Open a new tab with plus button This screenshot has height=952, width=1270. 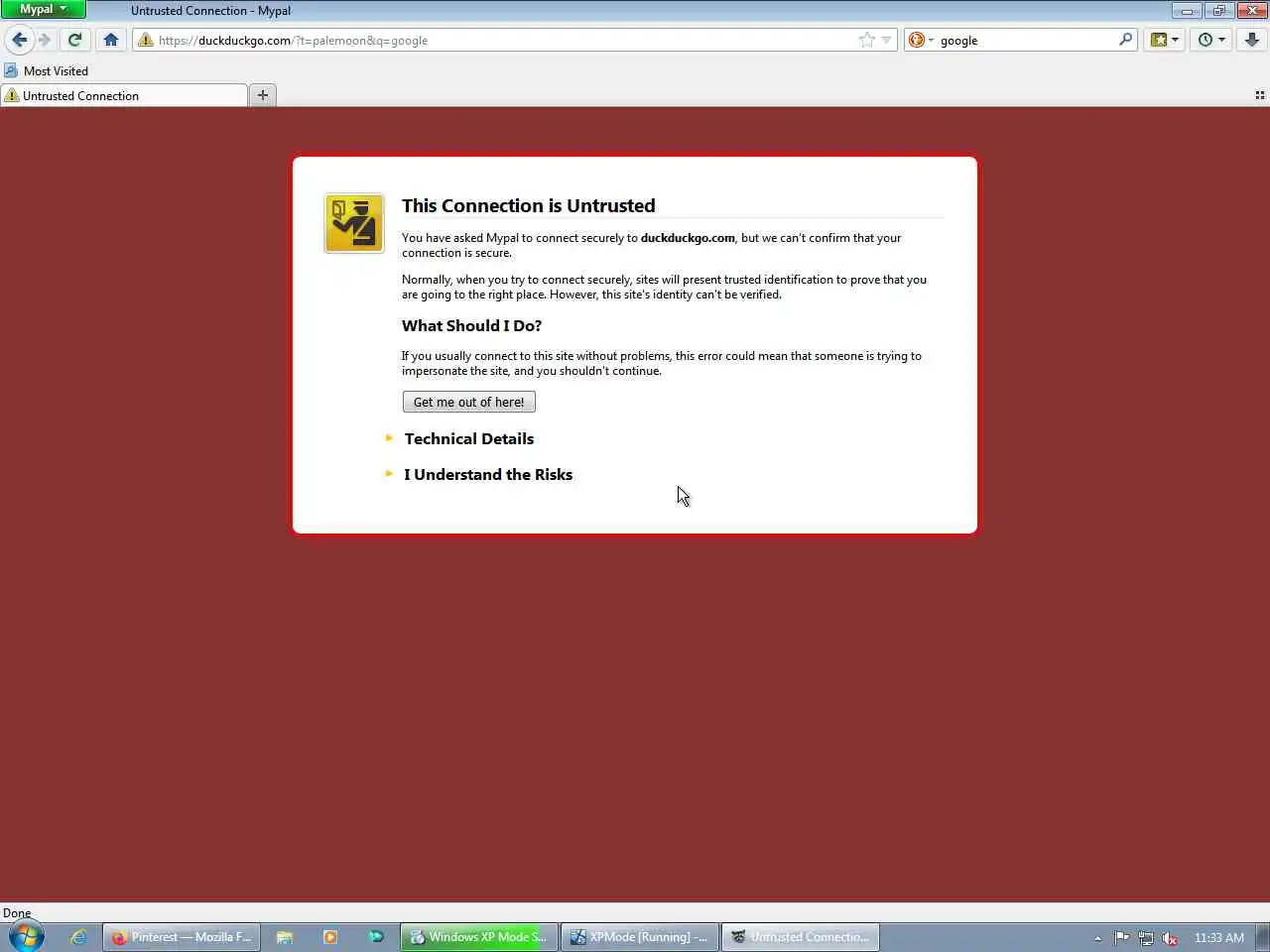pyautogui.click(x=263, y=95)
